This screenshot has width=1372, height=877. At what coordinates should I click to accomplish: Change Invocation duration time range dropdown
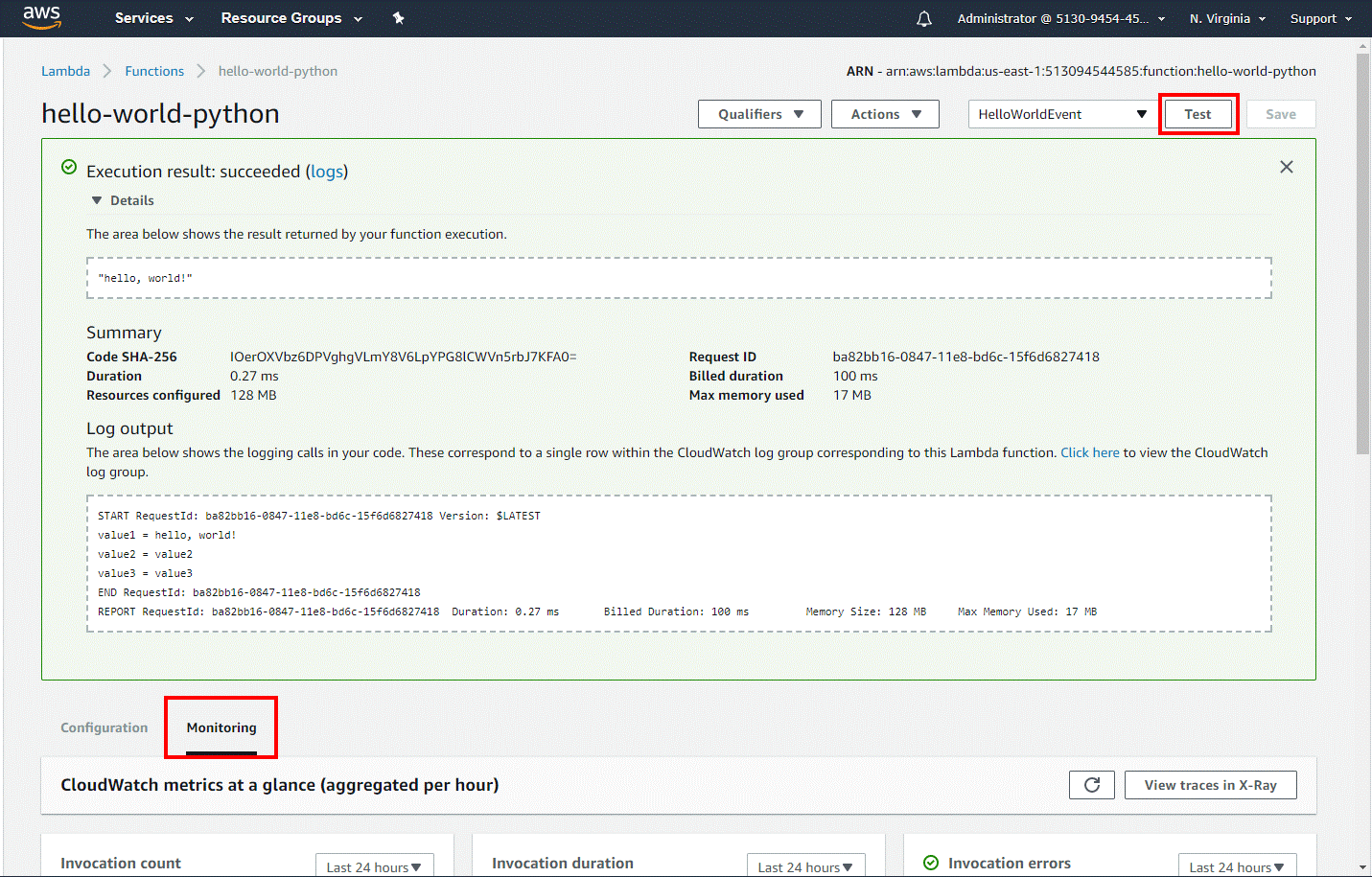pyautogui.click(x=805, y=866)
